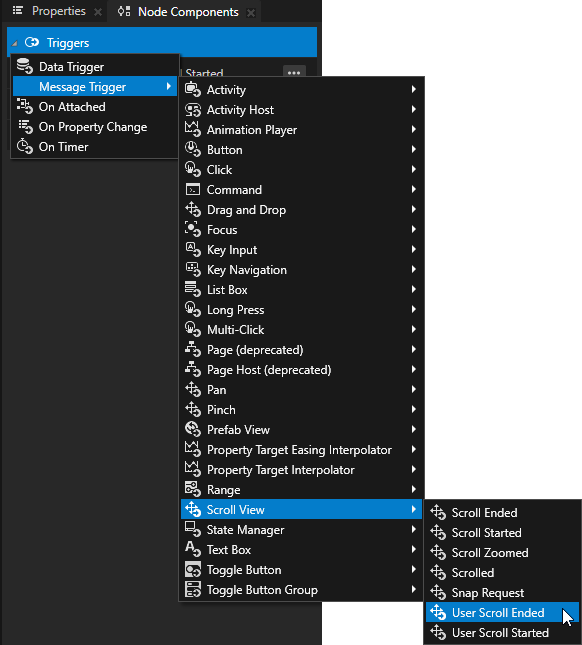Click the On Attached icon
This screenshot has height=645, width=582.
click(25, 107)
